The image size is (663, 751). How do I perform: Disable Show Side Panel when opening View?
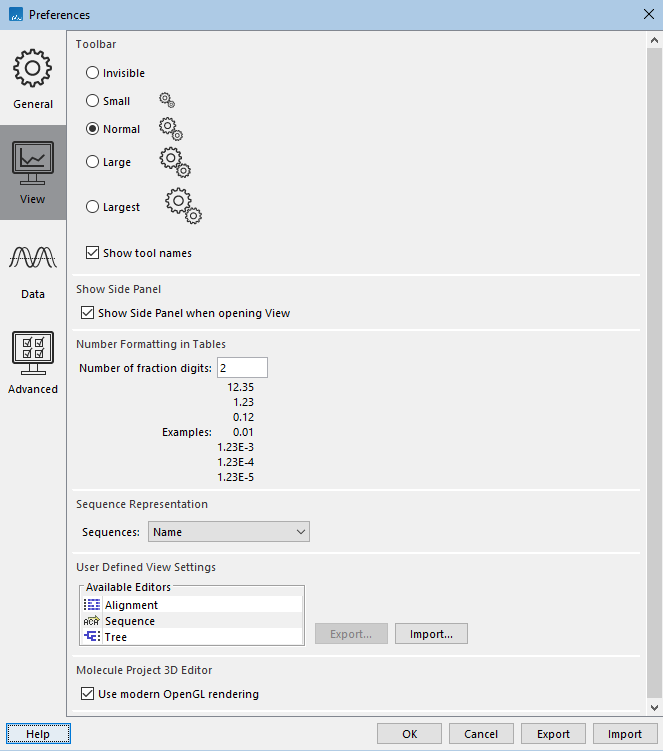[86, 313]
